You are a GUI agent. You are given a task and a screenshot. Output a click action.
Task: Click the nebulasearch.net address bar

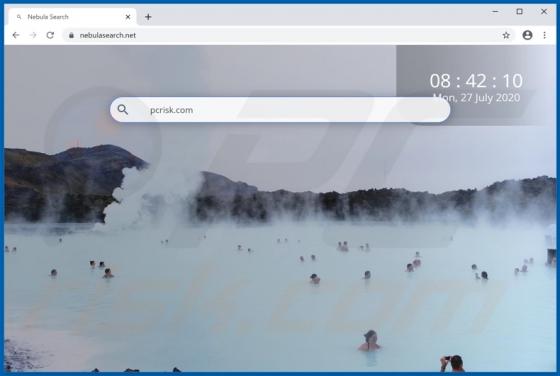point(289,35)
